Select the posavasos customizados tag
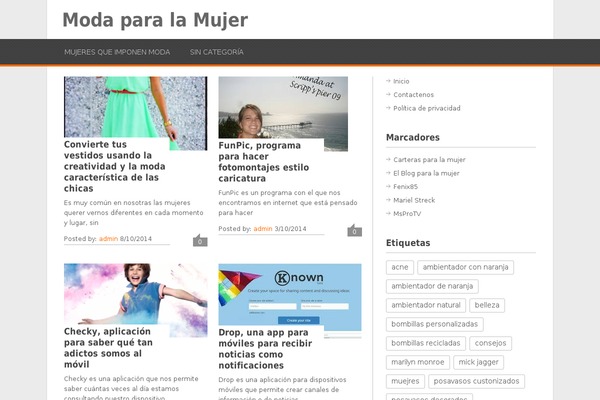This screenshot has height=400, width=600. pyautogui.click(x=476, y=381)
